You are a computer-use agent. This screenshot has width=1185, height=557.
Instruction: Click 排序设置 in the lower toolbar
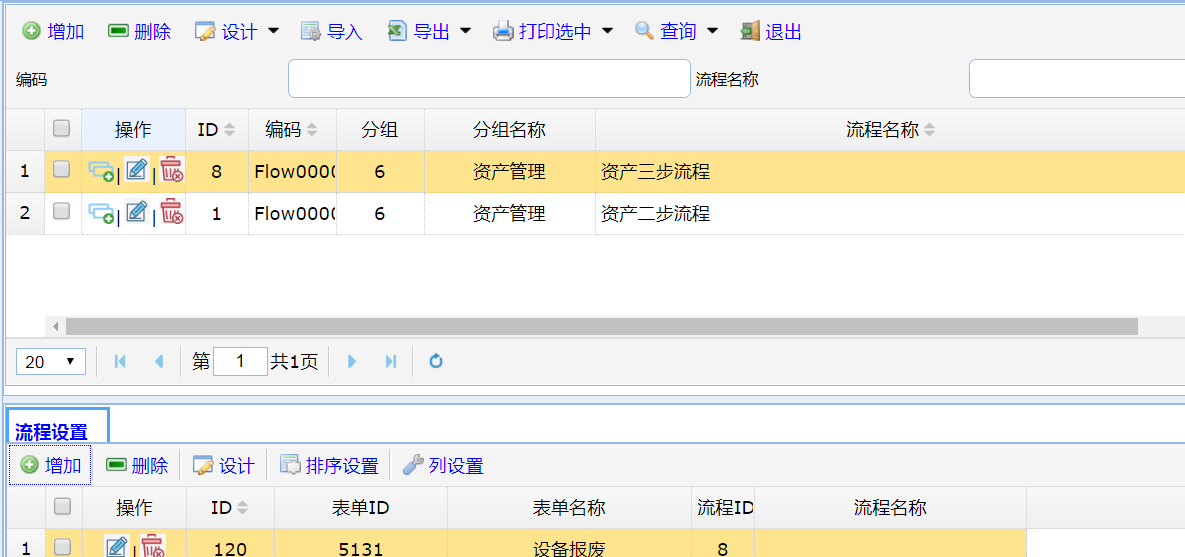[x=330, y=465]
